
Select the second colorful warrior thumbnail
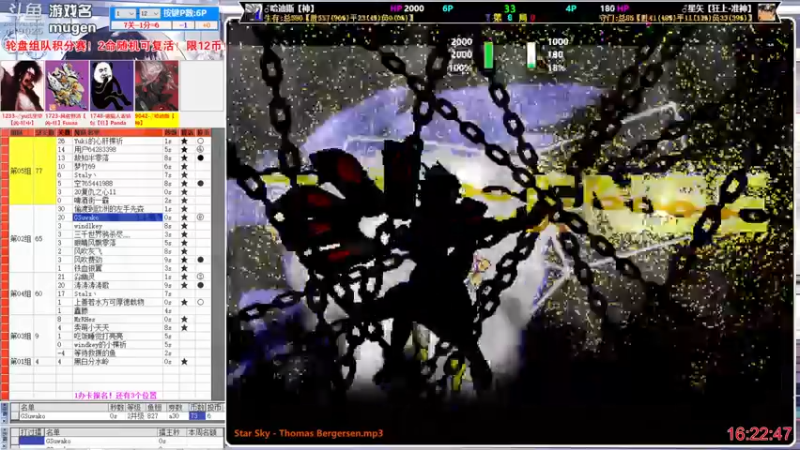(67, 86)
